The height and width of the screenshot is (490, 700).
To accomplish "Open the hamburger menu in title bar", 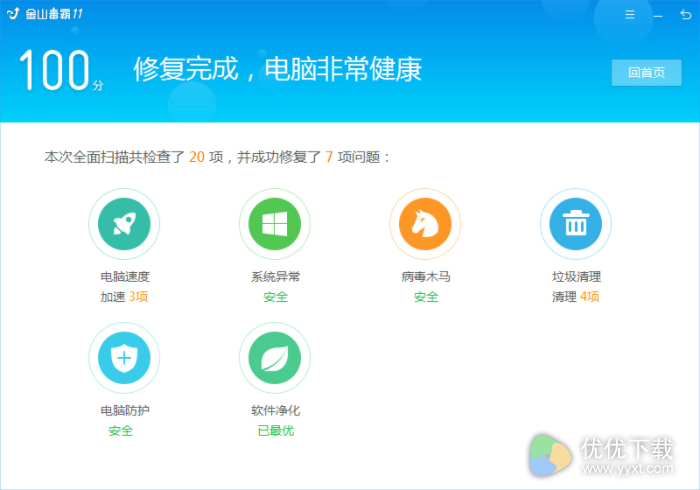I will 630,15.
